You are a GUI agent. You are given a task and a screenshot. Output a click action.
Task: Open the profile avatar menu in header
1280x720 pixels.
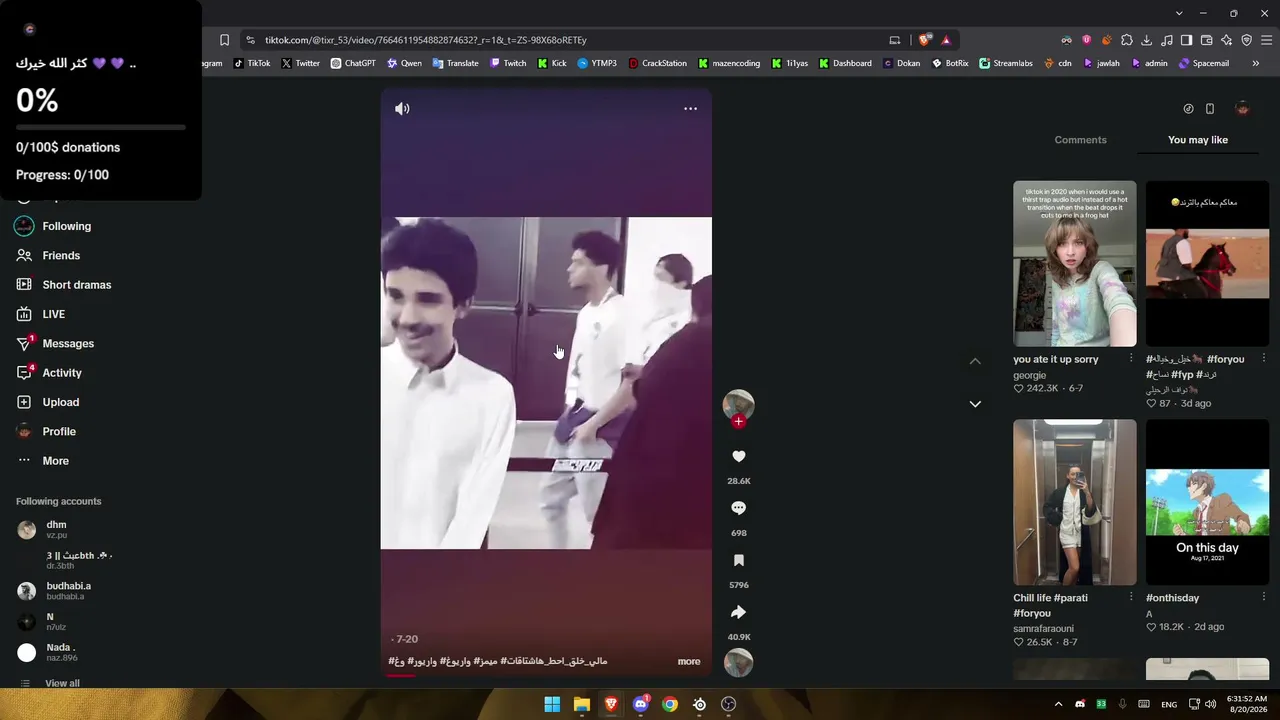tap(1243, 109)
